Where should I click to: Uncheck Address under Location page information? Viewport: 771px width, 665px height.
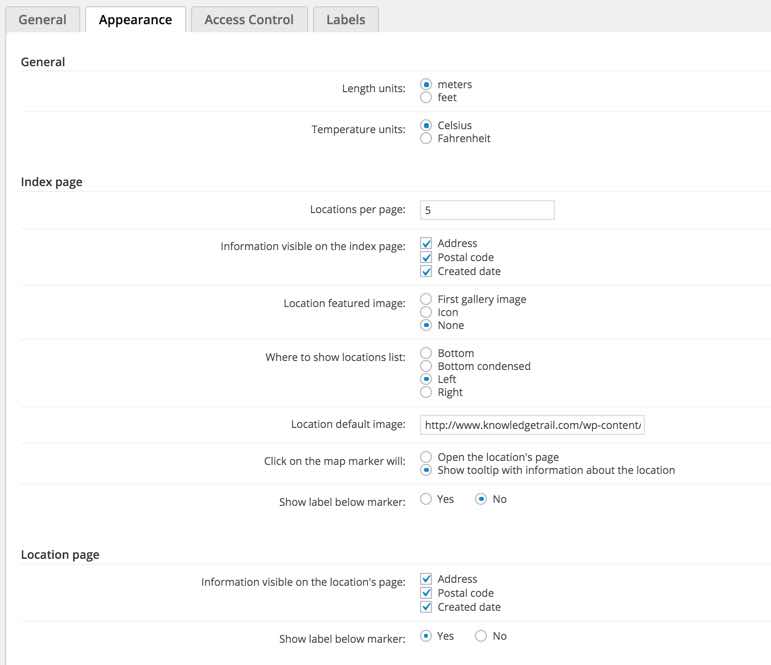coord(426,580)
